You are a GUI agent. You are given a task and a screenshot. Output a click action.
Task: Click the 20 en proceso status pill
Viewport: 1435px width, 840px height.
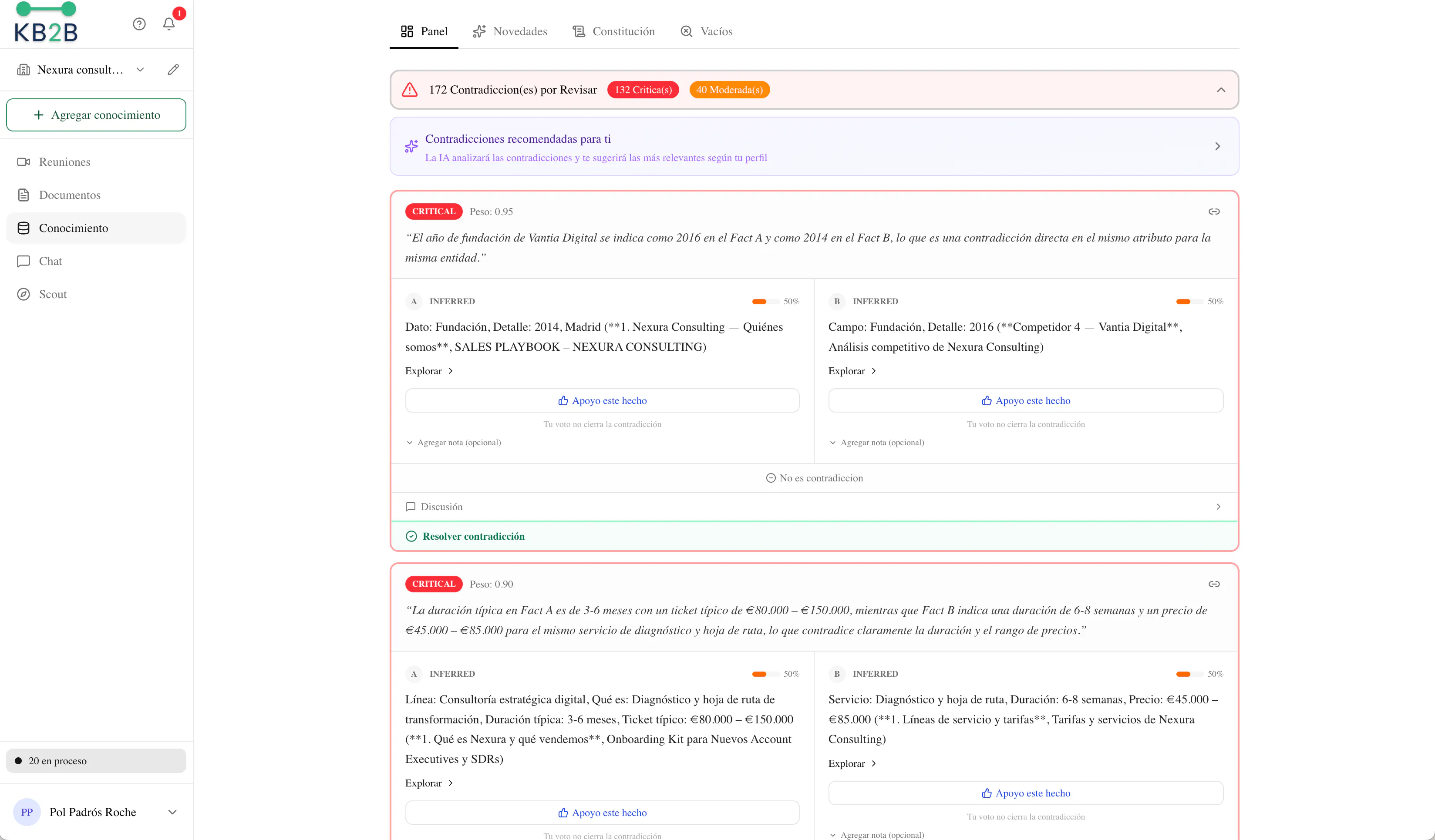(96, 761)
